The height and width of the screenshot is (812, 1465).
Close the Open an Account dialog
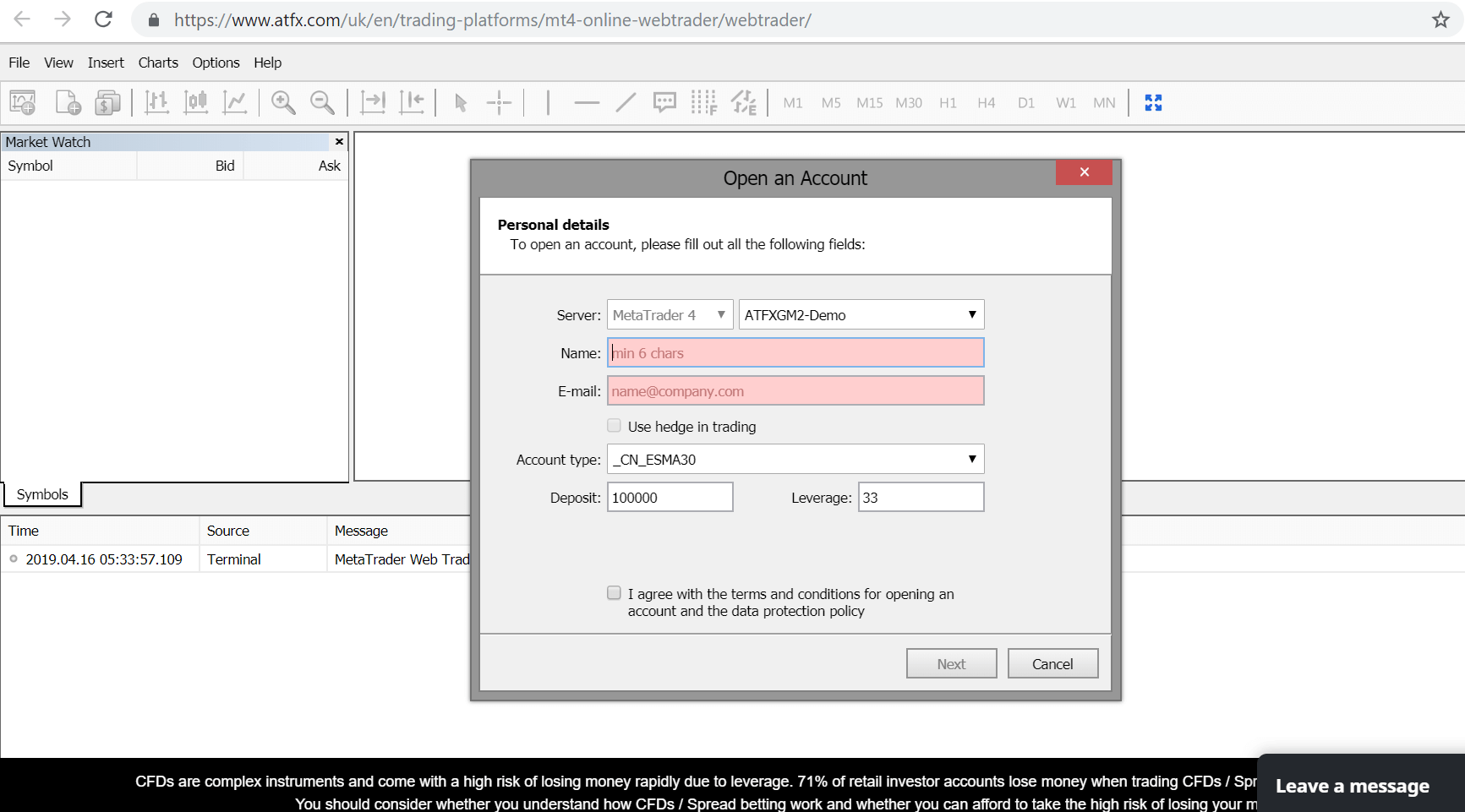click(x=1084, y=172)
